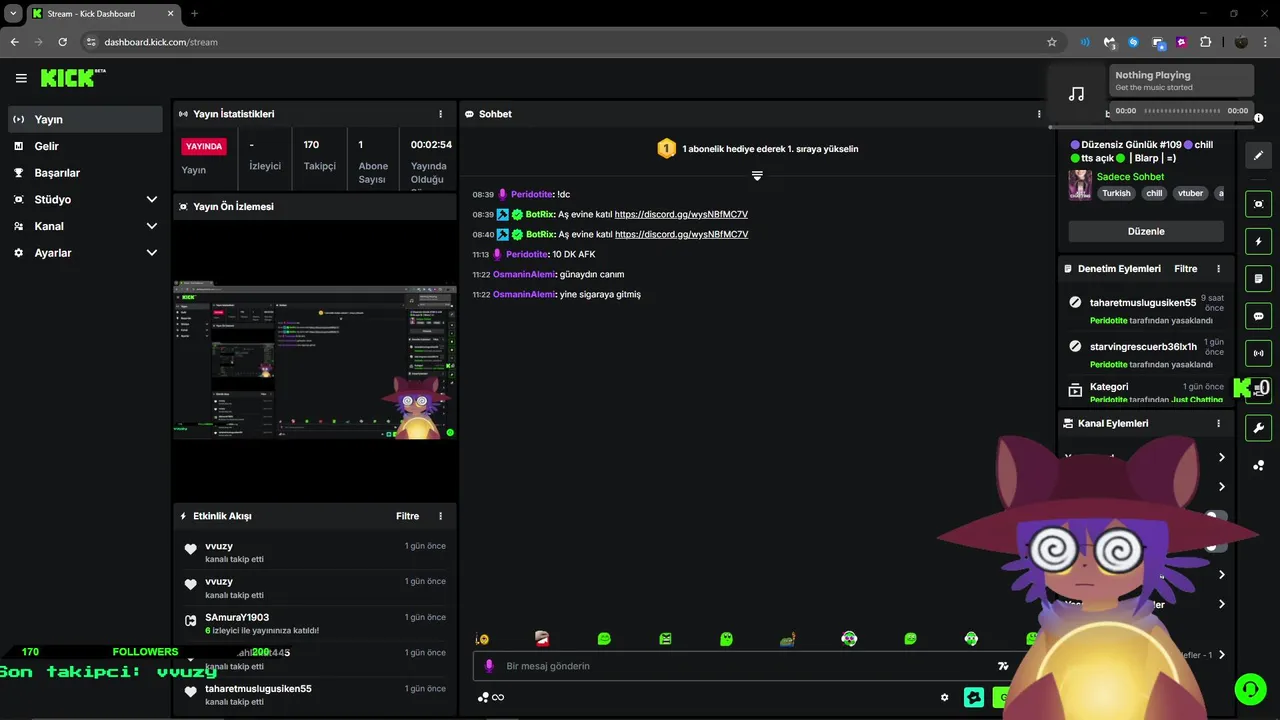Open the Kanal Eylemleri three-dot menu
This screenshot has height=720, width=1280.
tap(1218, 423)
